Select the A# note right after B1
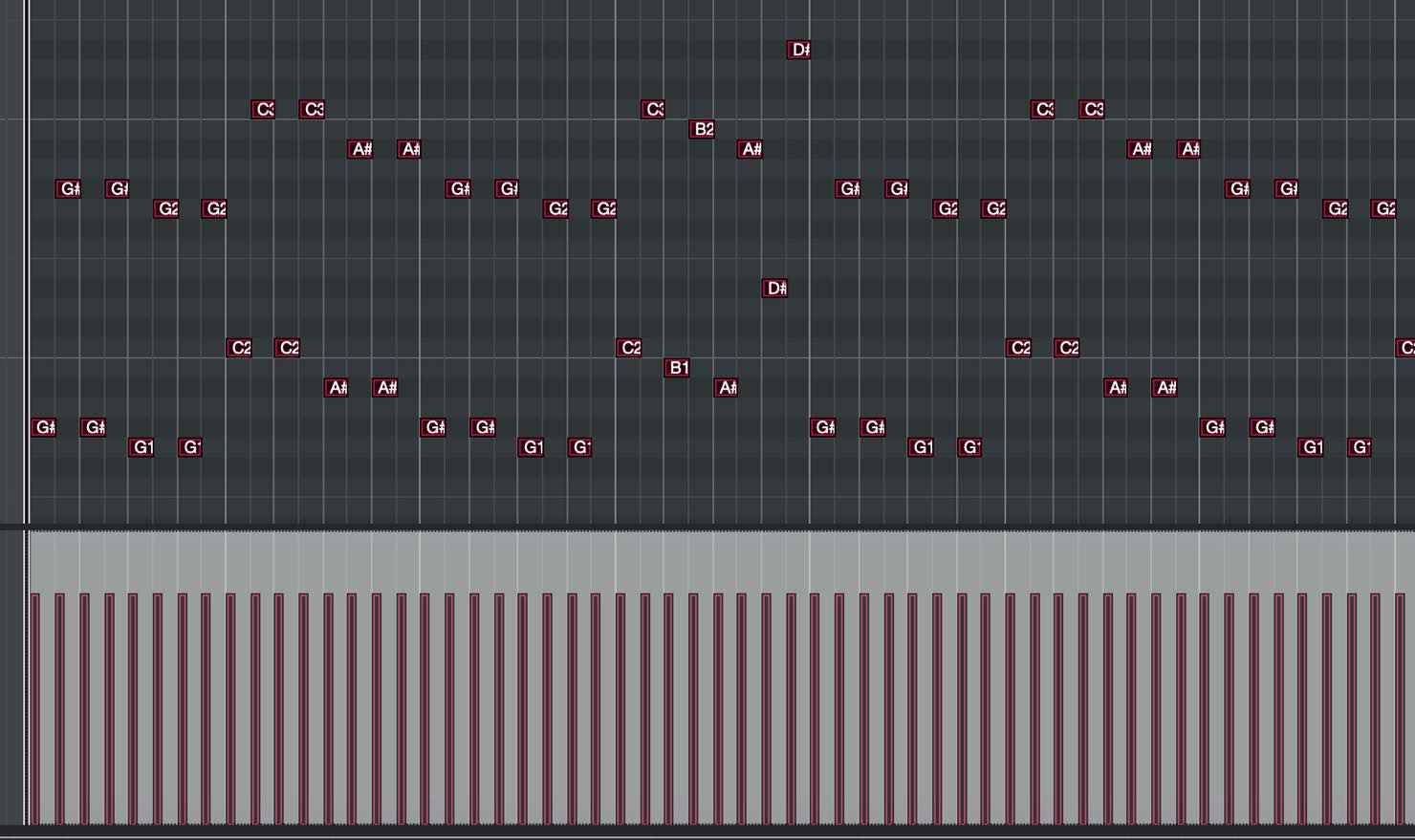The image size is (1415, 840). (726, 388)
